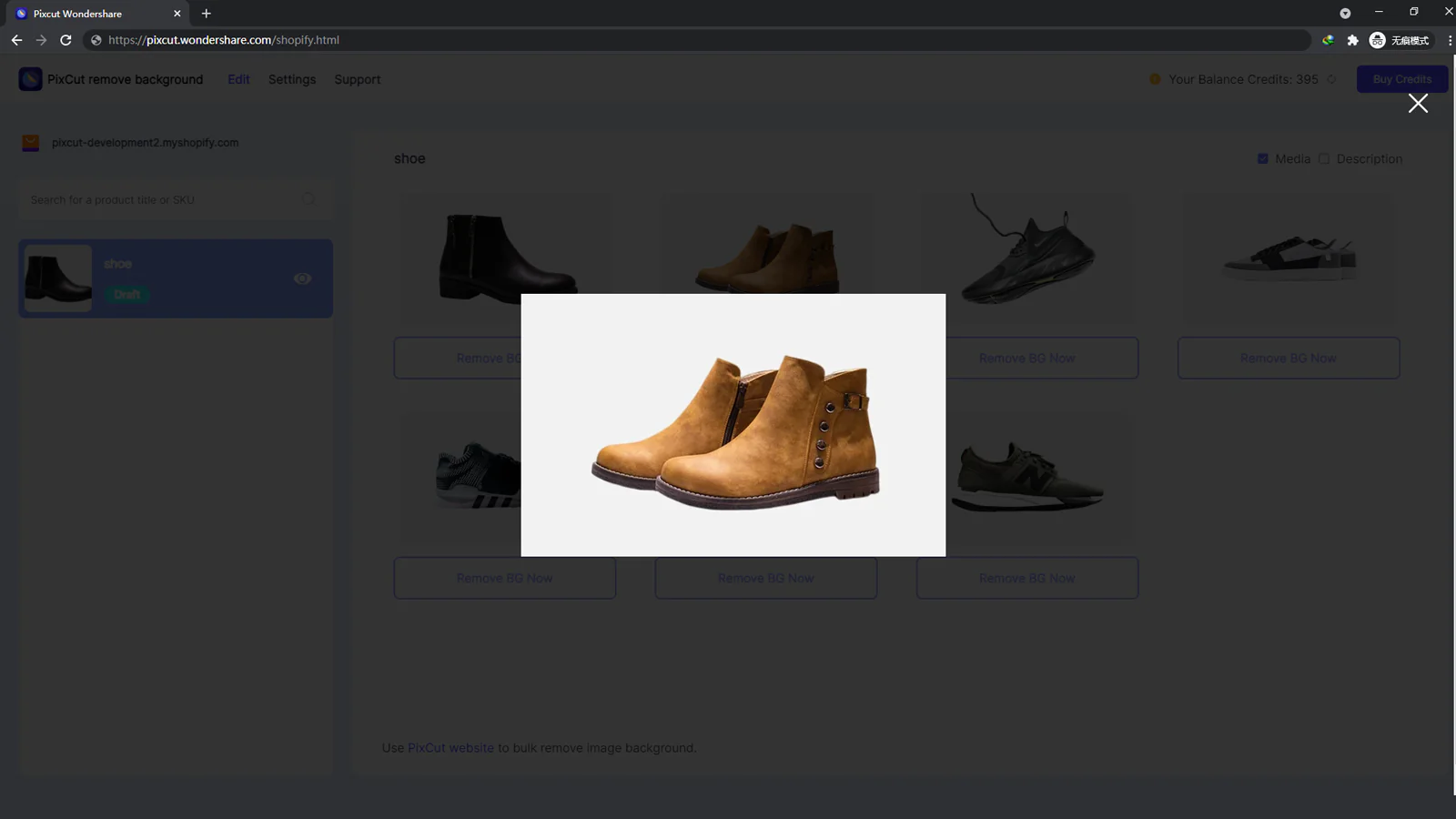Open the browser three-dot menu
Screen dimensions: 1456x819
(1449, 40)
